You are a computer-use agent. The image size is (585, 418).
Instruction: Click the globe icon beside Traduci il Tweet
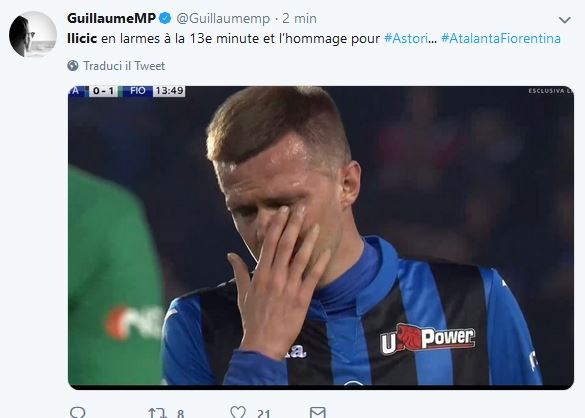point(73,66)
